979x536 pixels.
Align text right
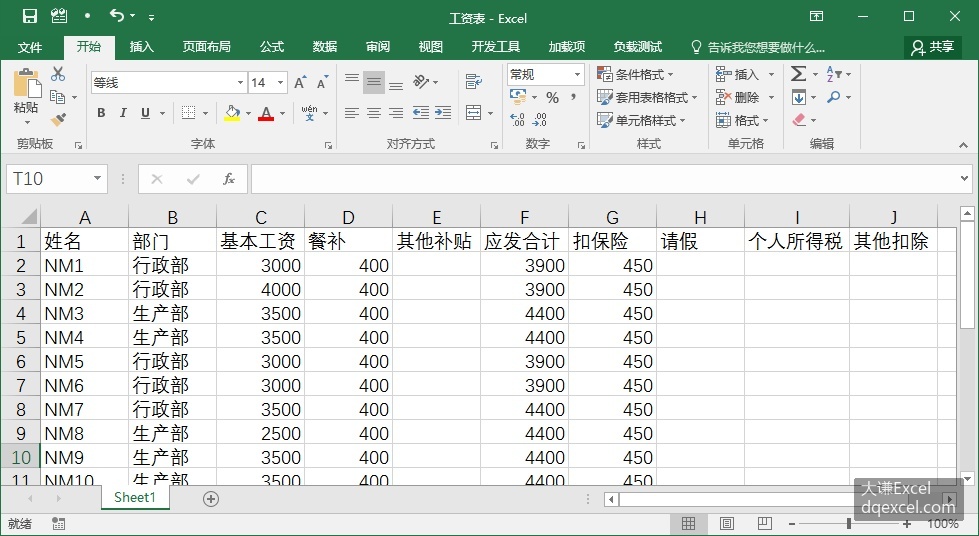point(396,112)
